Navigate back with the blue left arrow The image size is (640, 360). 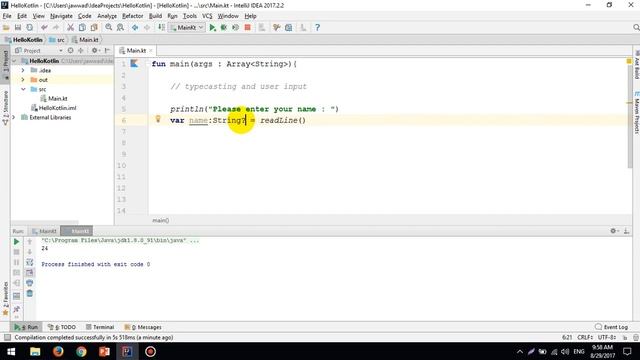point(135,27)
